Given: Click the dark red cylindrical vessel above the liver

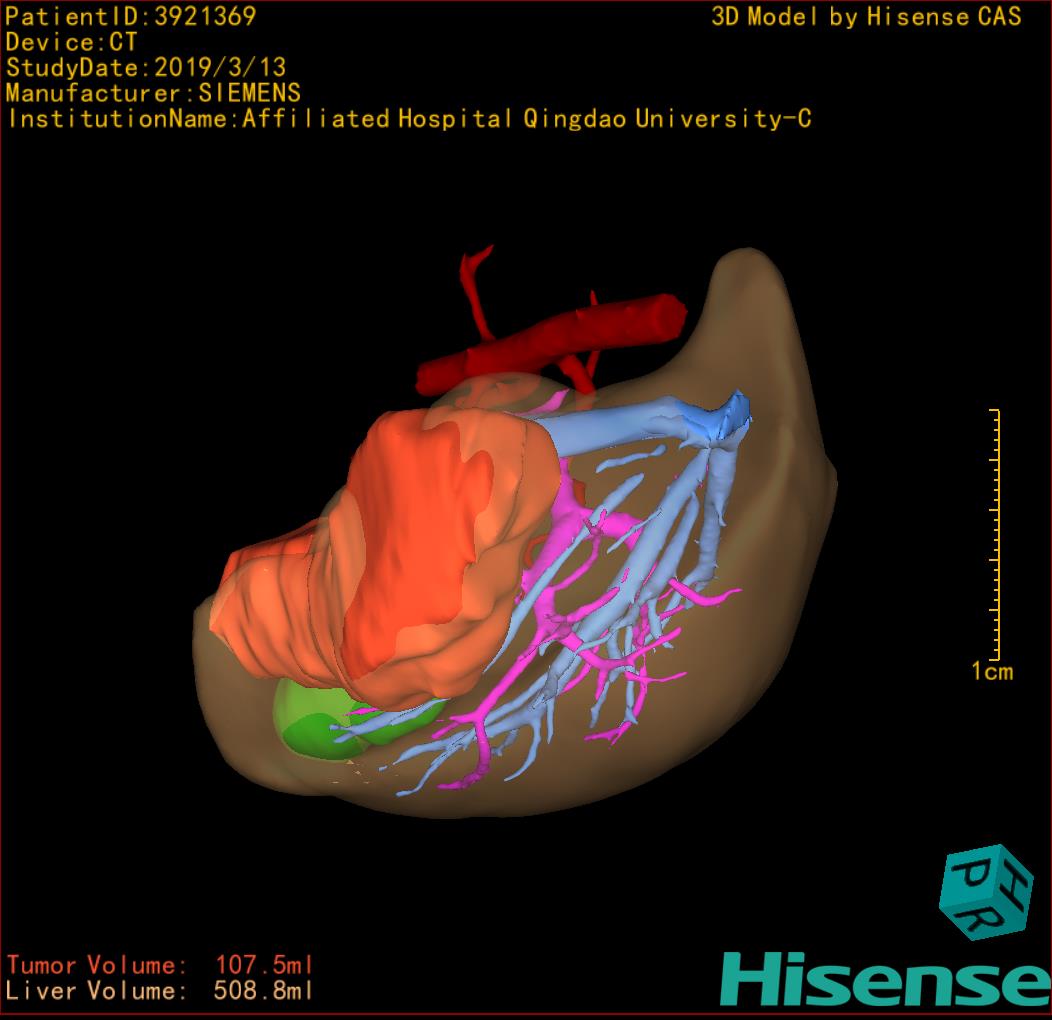Looking at the screenshot, I should click(x=550, y=342).
